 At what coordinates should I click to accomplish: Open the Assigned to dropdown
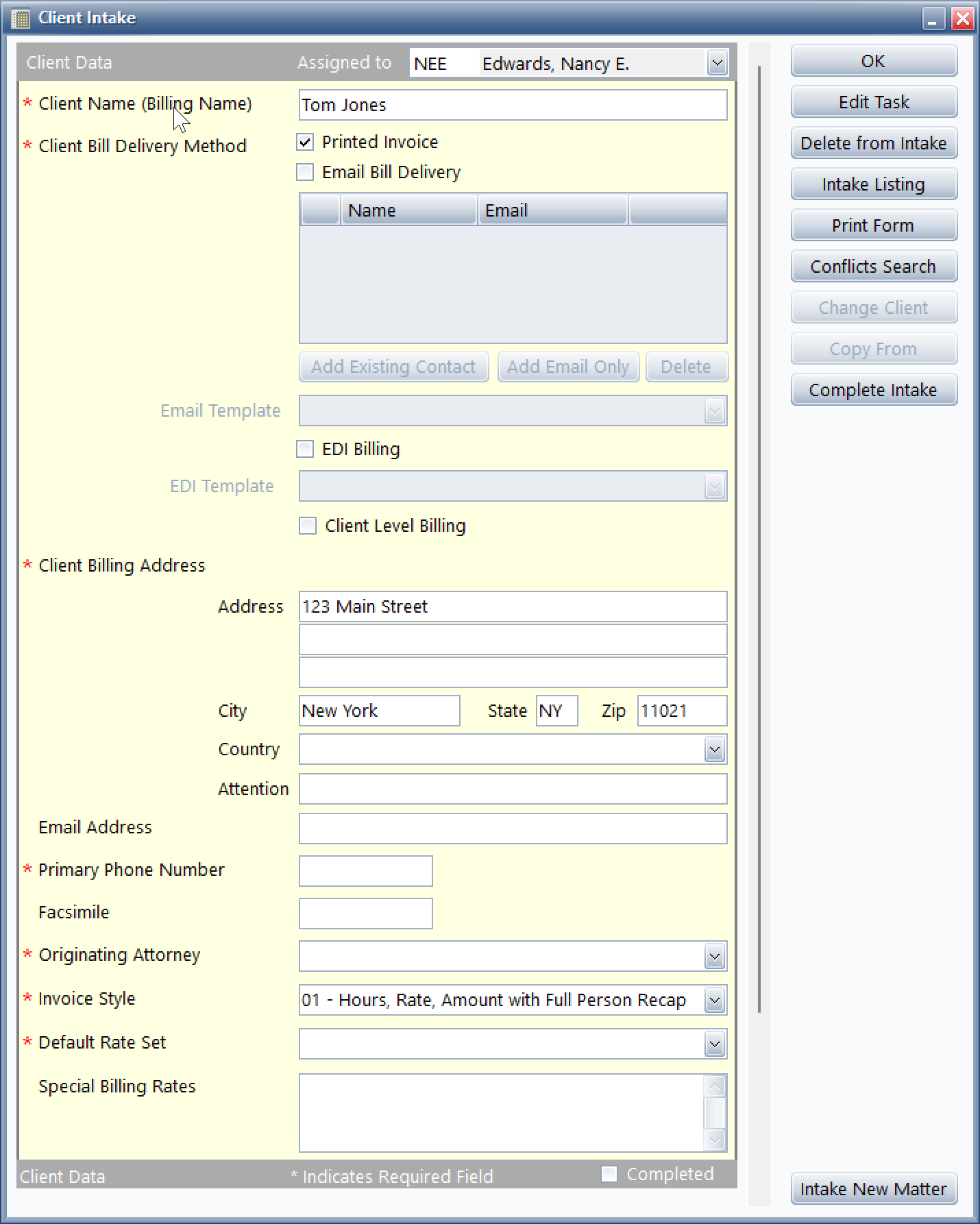point(717,64)
